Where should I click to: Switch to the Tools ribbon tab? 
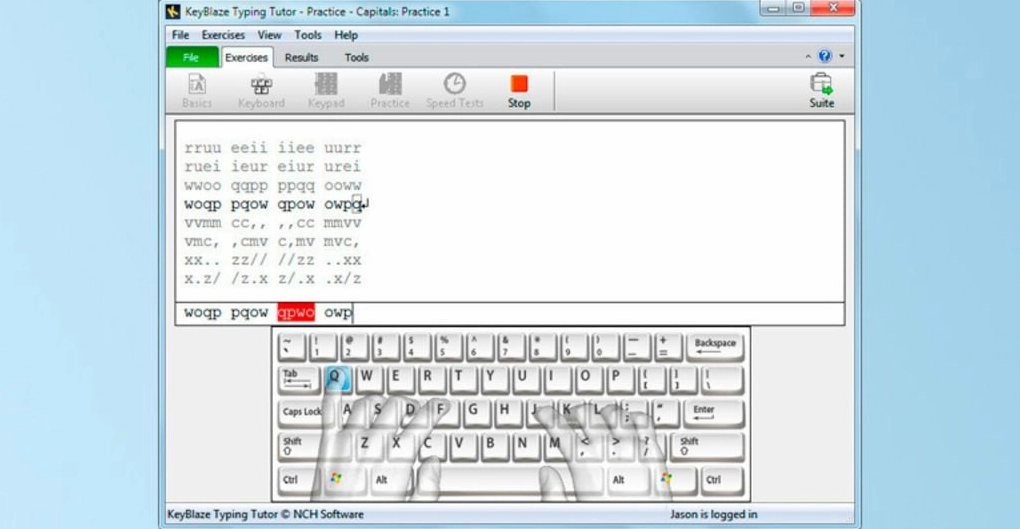pos(356,57)
